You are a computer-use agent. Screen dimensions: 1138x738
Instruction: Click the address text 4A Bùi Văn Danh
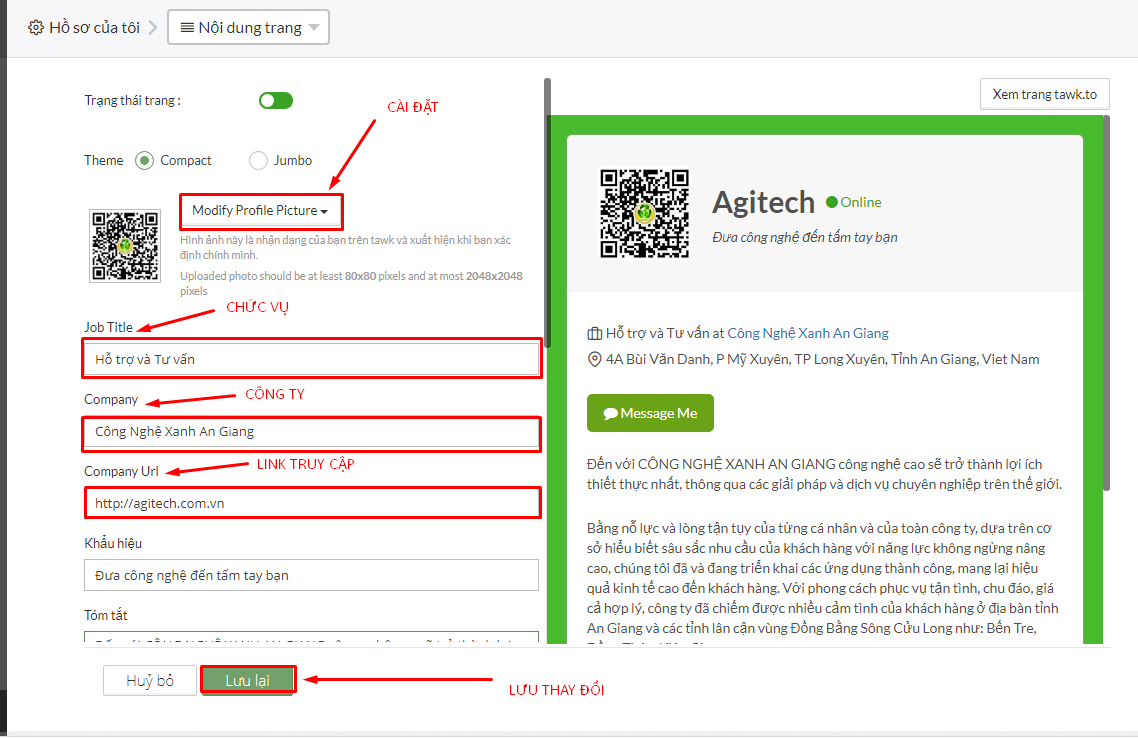tap(822, 359)
